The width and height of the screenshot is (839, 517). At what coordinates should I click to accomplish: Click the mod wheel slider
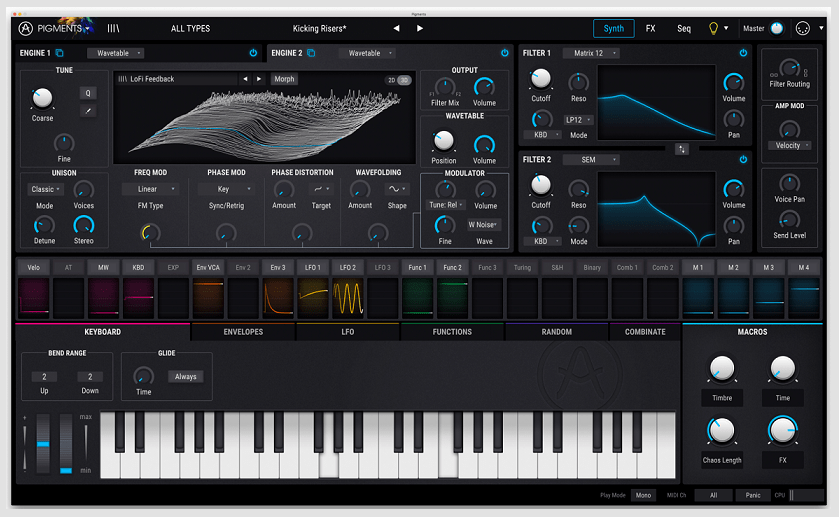point(66,443)
